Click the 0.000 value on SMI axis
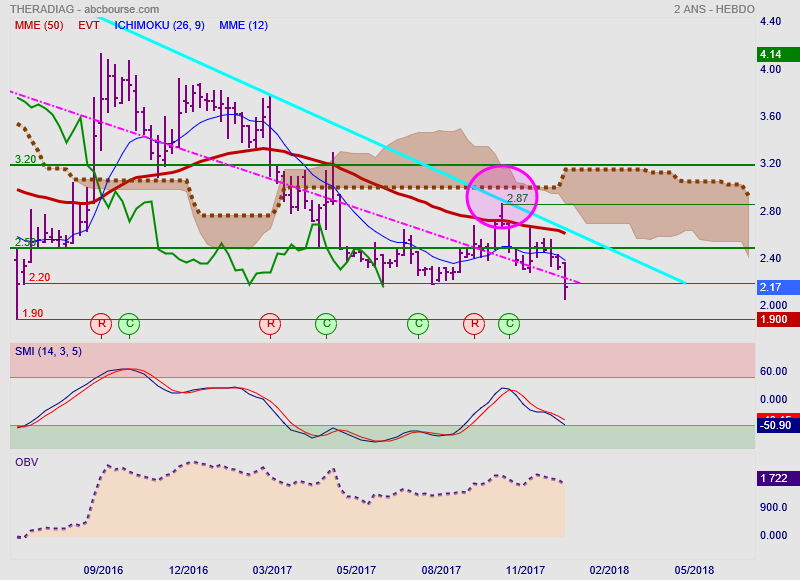The image size is (800, 580). pyautogui.click(x=773, y=399)
